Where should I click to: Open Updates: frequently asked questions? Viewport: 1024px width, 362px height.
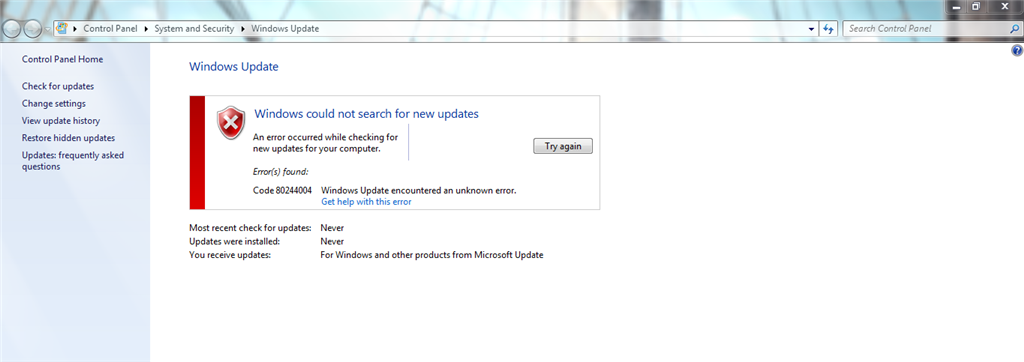tap(72, 161)
